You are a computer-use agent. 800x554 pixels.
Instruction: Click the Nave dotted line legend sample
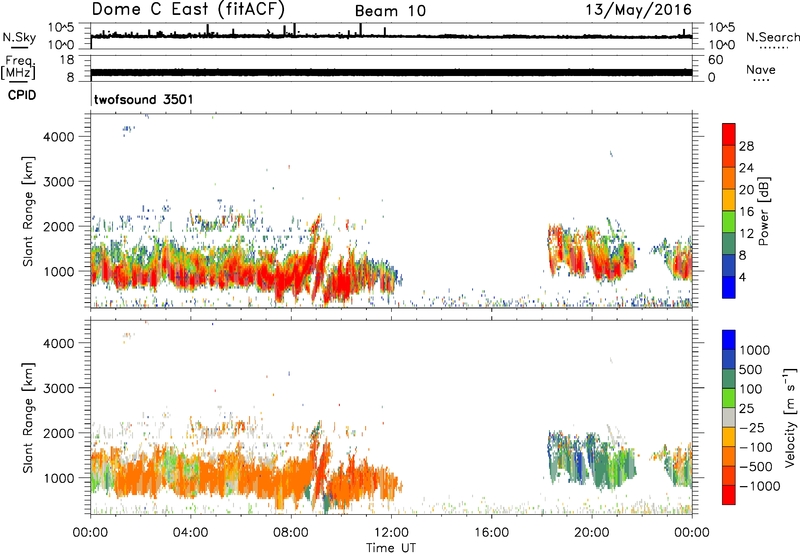click(761, 81)
